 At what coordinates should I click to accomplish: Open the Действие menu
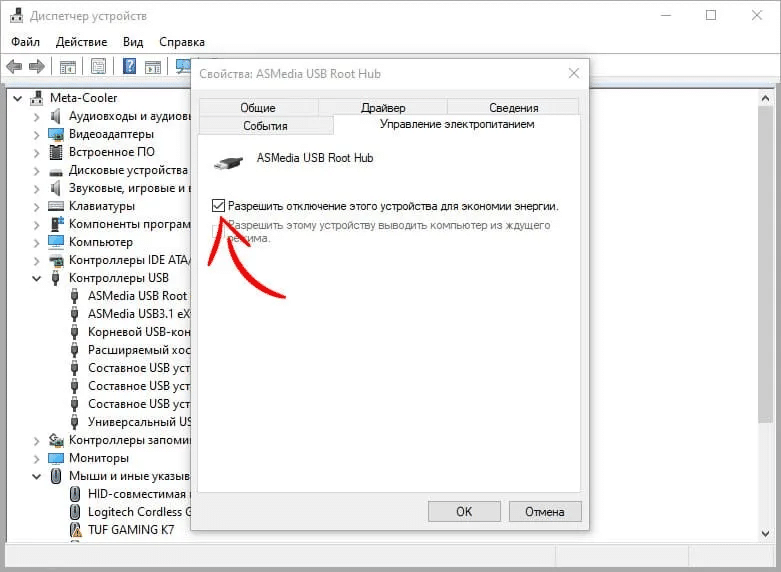(x=81, y=42)
